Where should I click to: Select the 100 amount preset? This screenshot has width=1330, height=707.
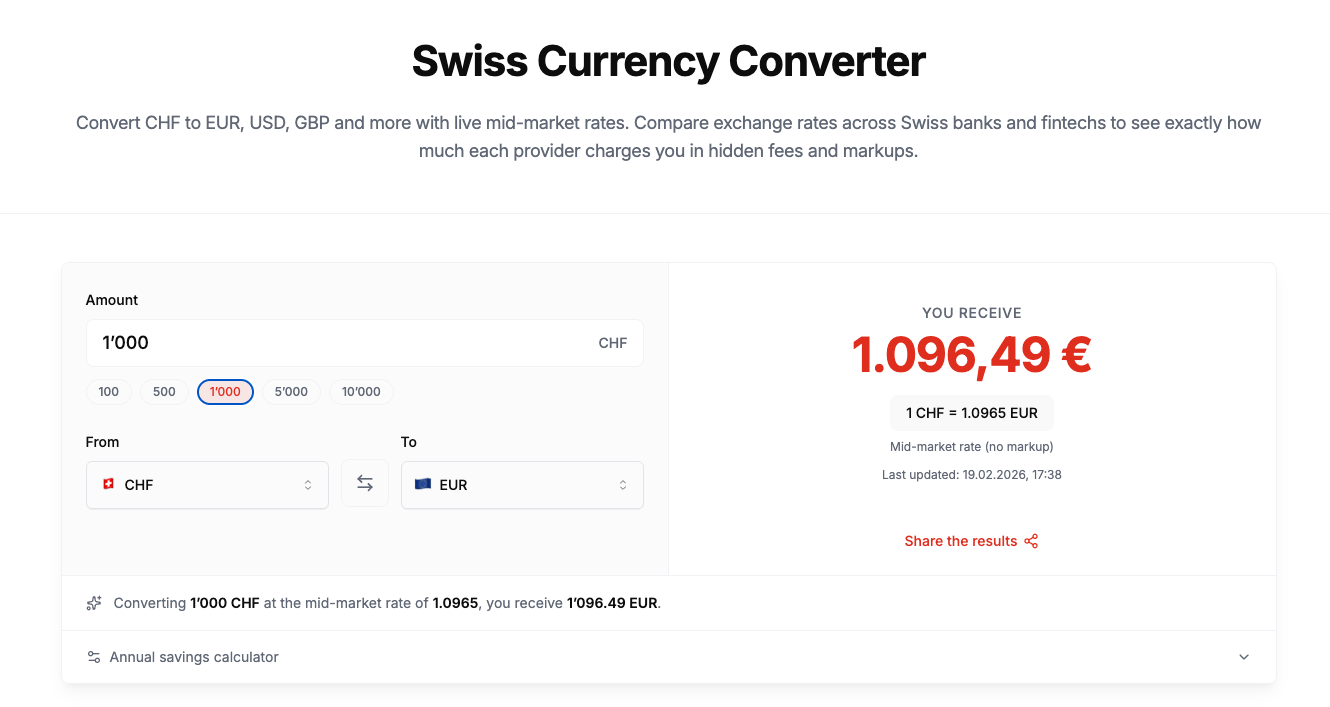[108, 391]
